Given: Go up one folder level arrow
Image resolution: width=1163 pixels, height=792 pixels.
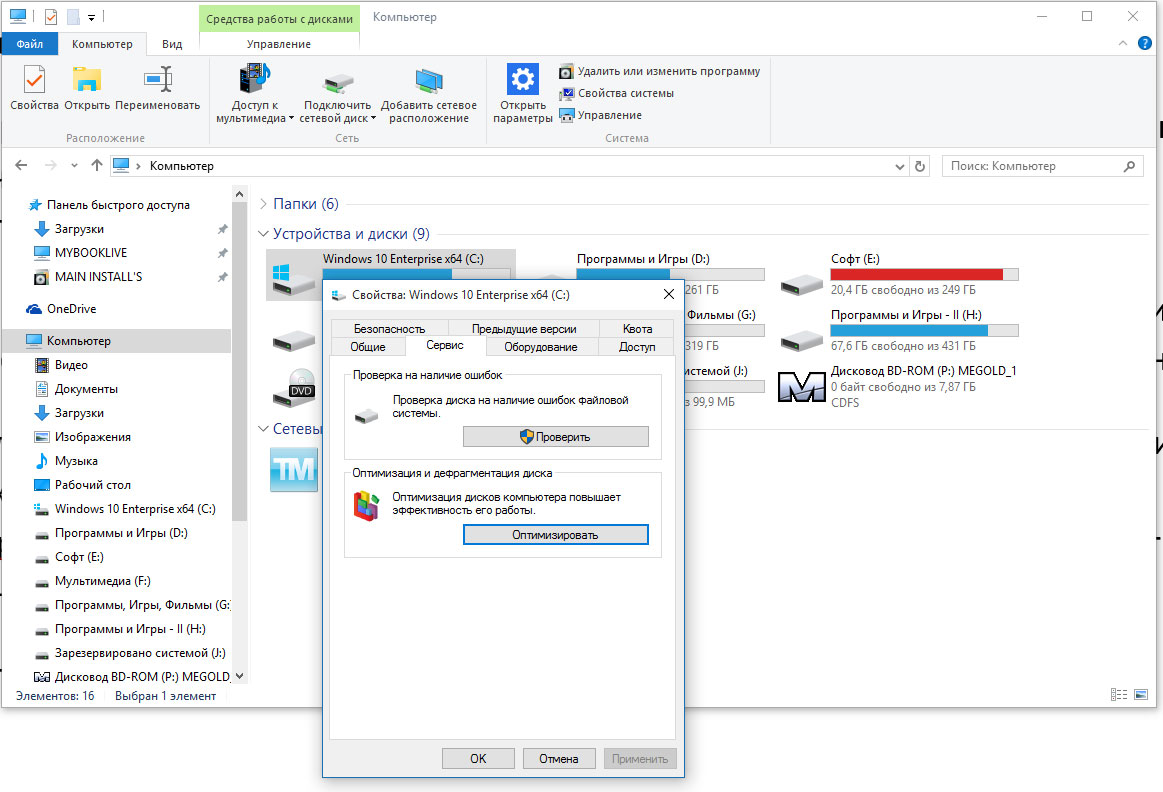Looking at the screenshot, I should click(96, 165).
